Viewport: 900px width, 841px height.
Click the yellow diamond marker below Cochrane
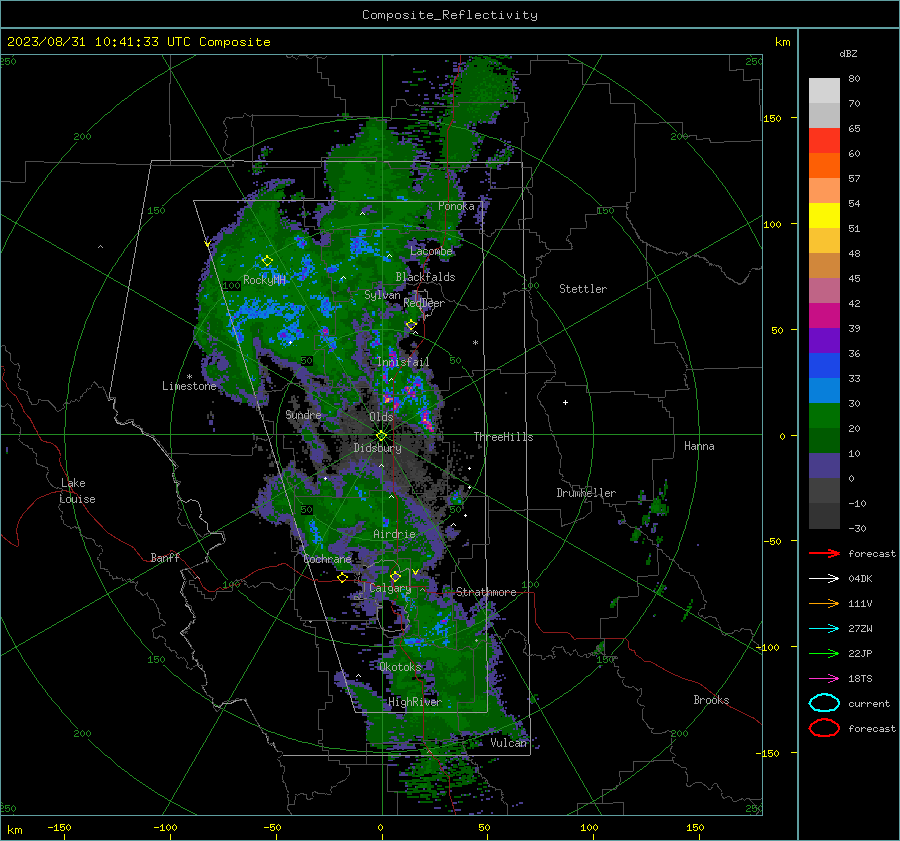[343, 578]
